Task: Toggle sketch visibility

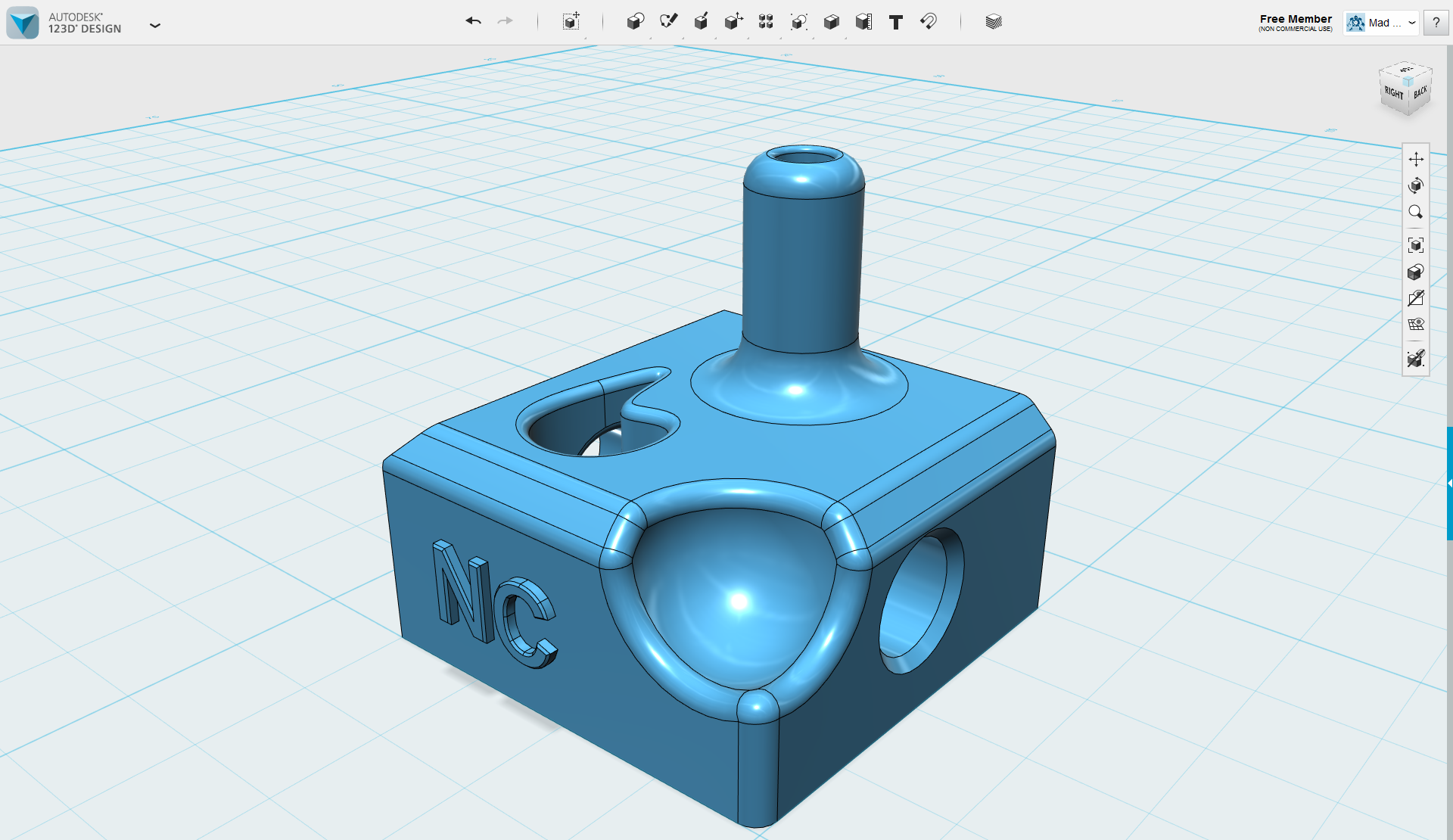Action: click(x=1416, y=298)
